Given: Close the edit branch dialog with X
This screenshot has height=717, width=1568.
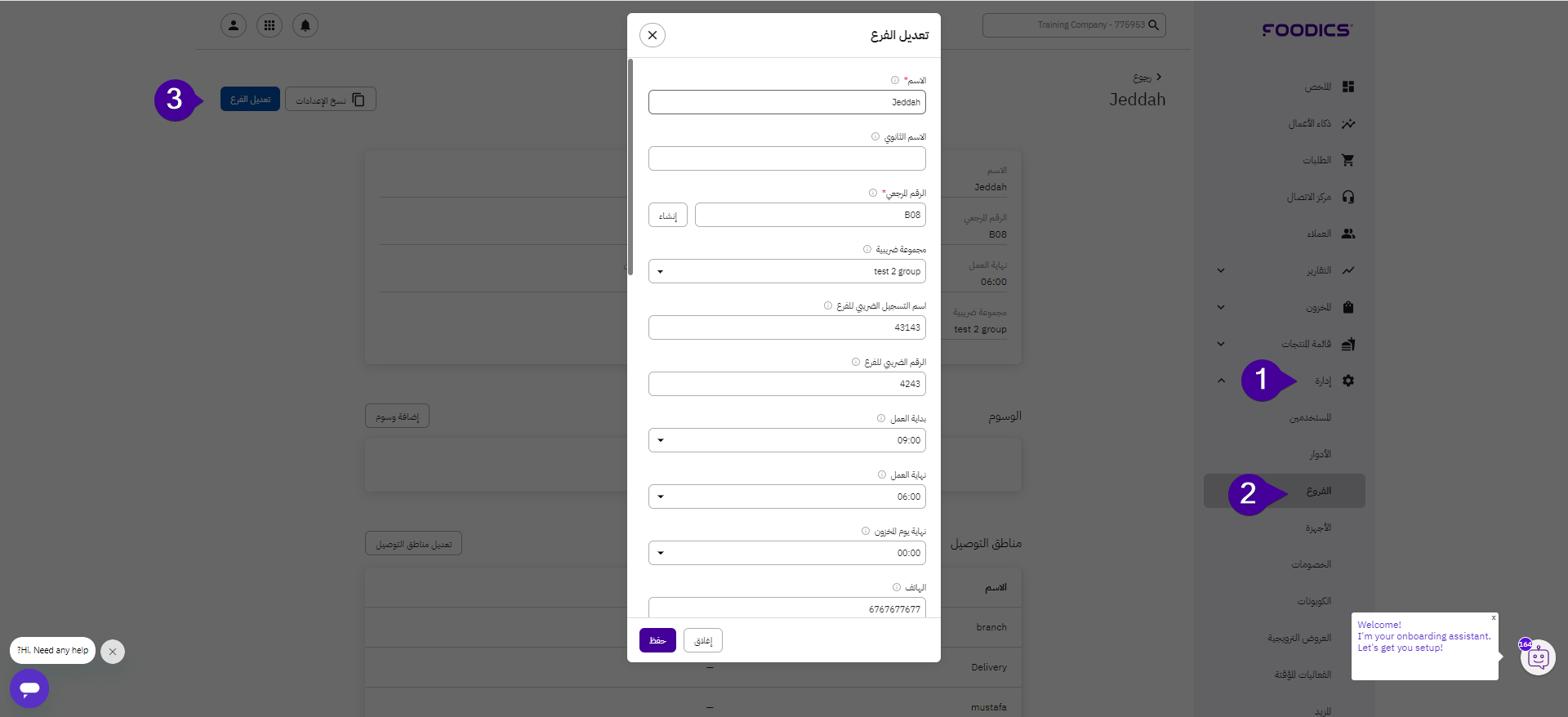Looking at the screenshot, I should click(x=652, y=35).
